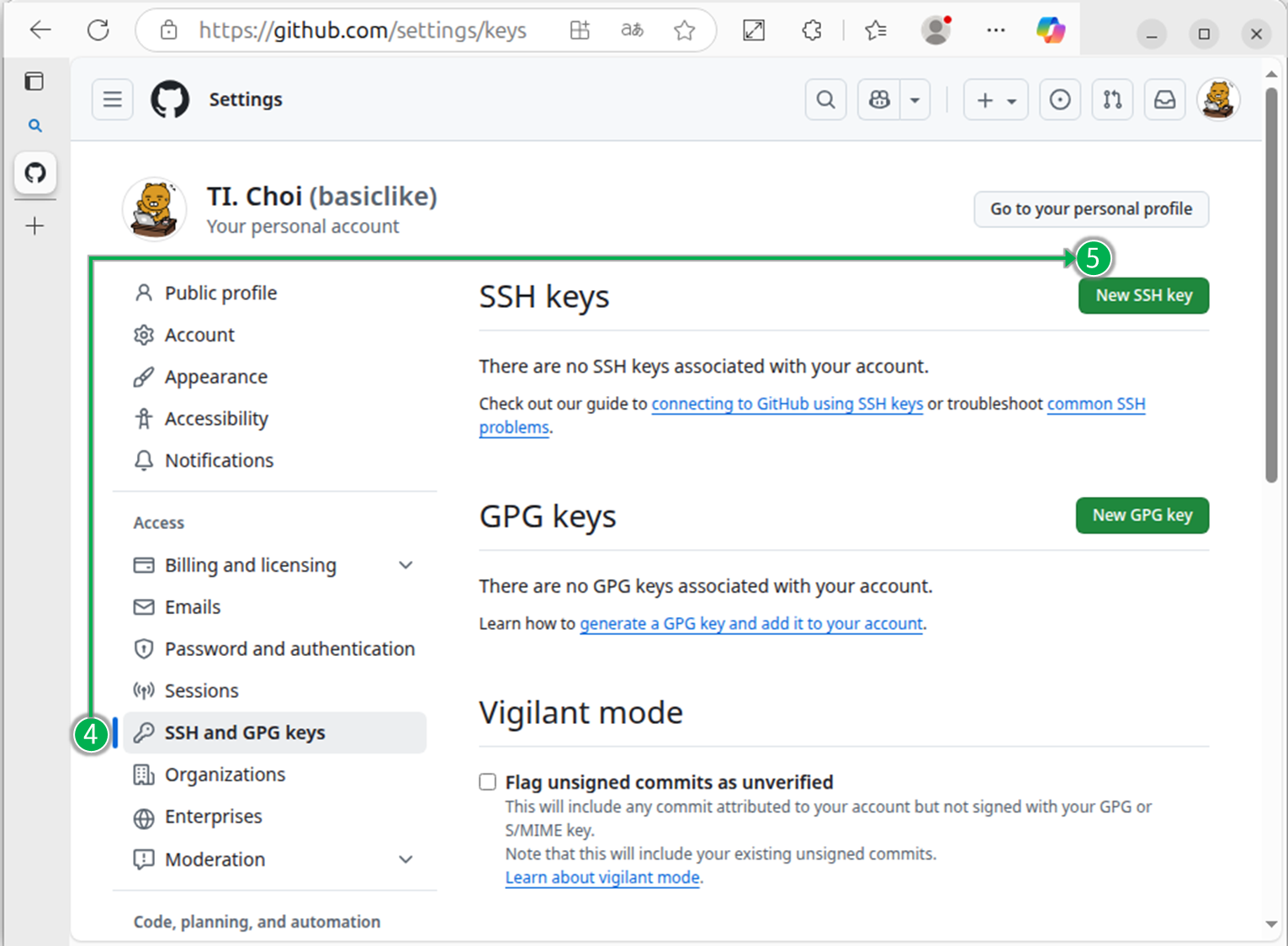Open Organizations settings
Image resolution: width=1288 pixels, height=946 pixels.
pos(274,774)
